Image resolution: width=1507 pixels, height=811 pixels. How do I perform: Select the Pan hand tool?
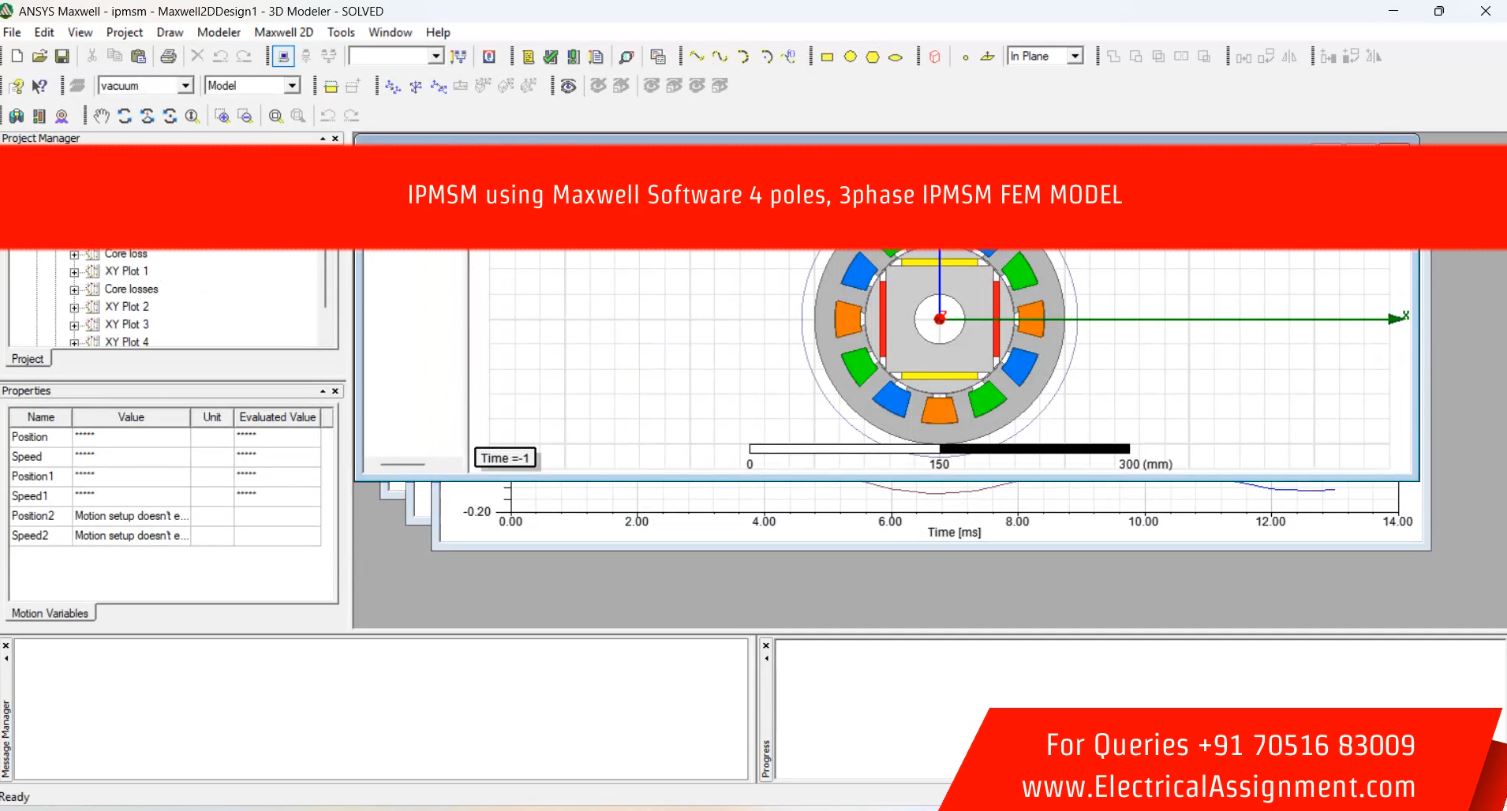pyautogui.click(x=101, y=116)
